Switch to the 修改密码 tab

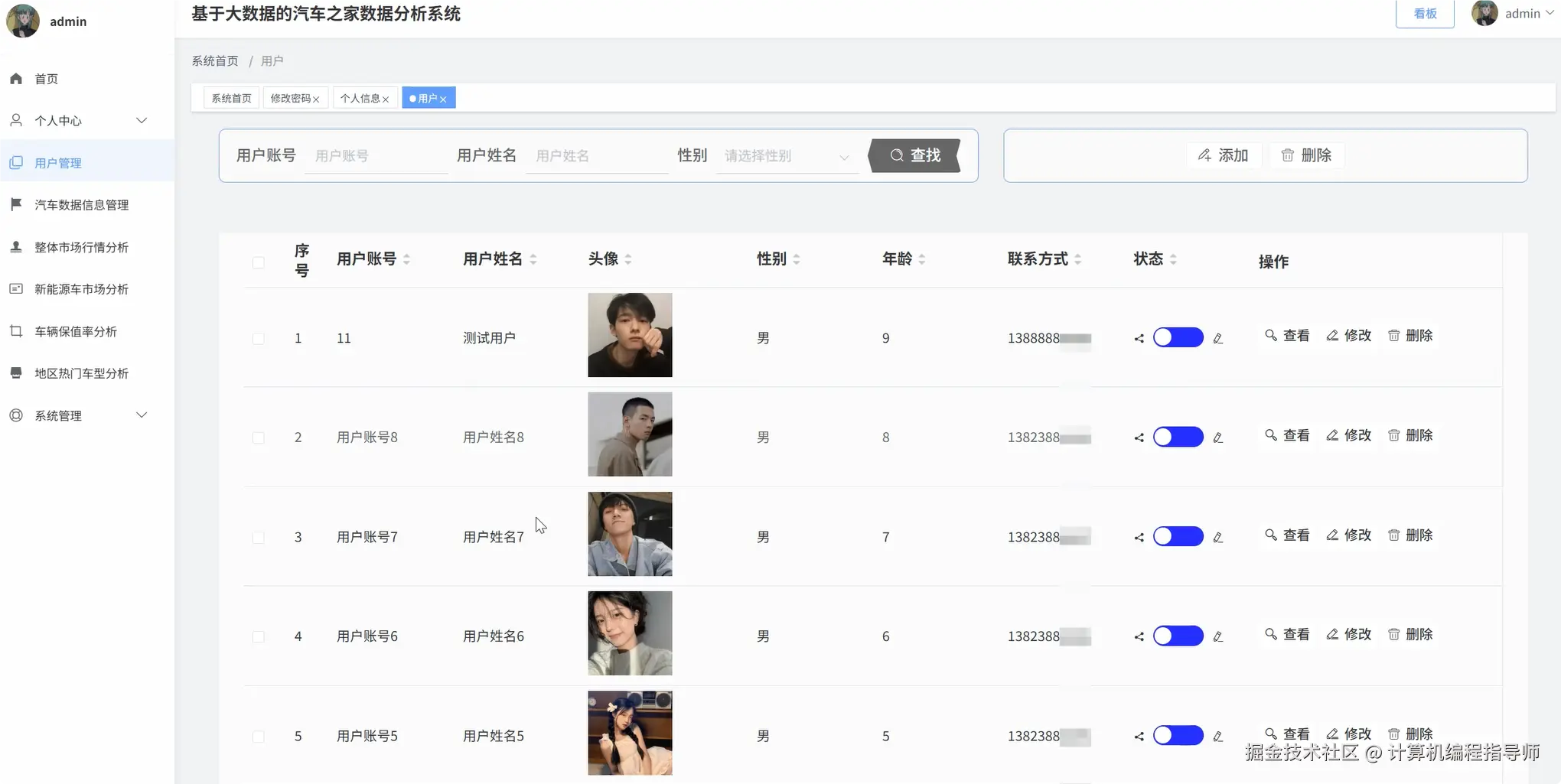[295, 98]
